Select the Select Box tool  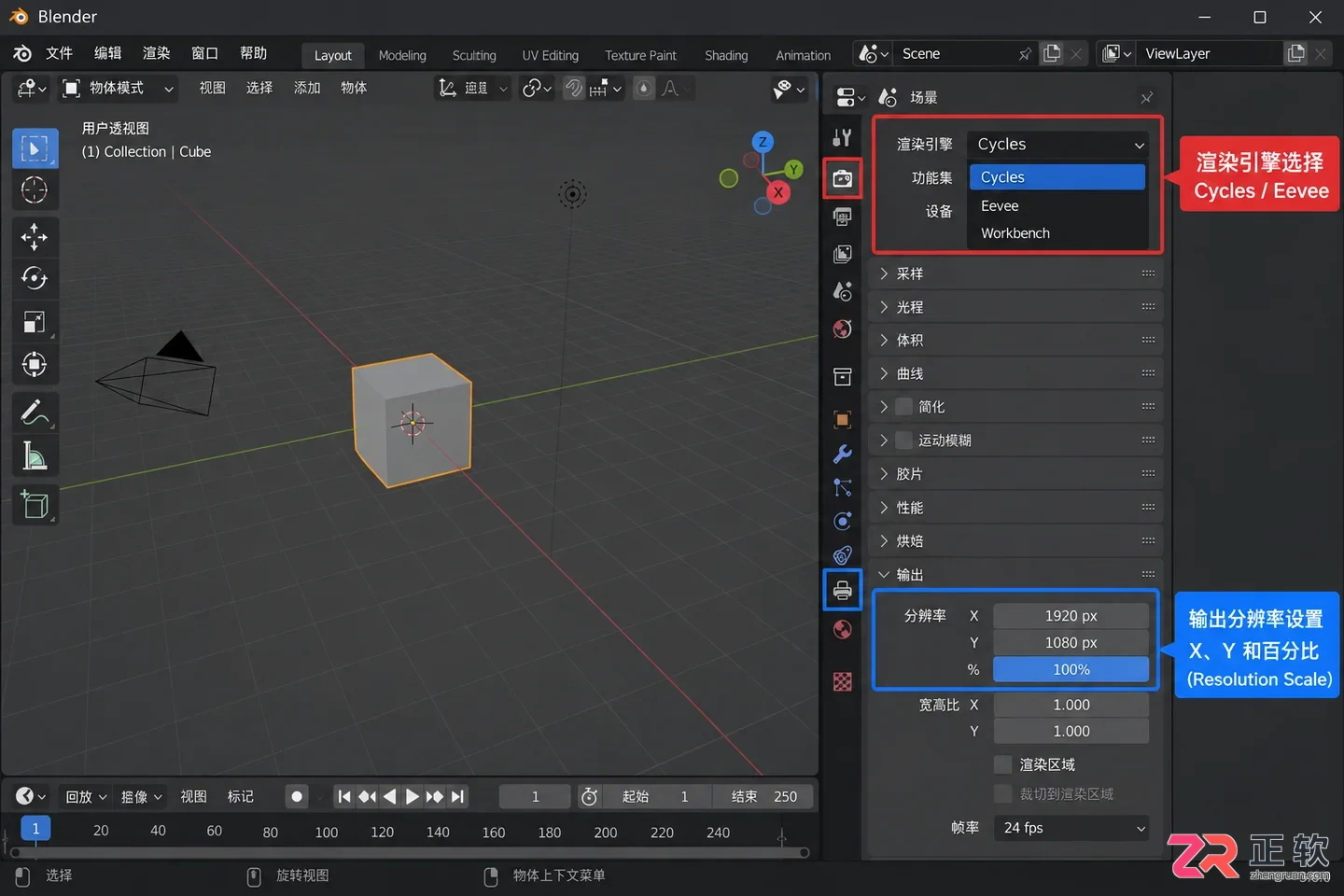point(35,148)
